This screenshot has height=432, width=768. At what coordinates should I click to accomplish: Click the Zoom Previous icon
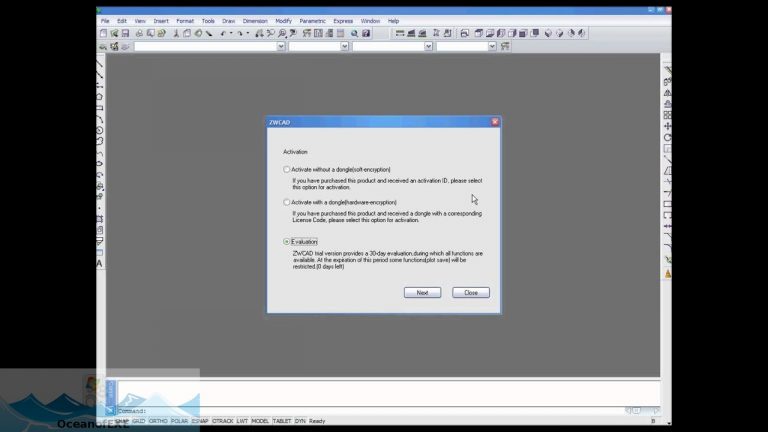click(x=293, y=33)
